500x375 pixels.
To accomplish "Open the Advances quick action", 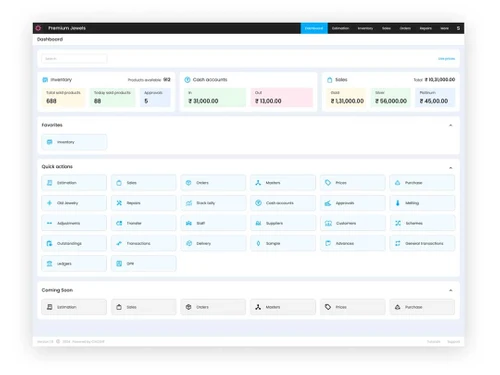I will click(353, 243).
